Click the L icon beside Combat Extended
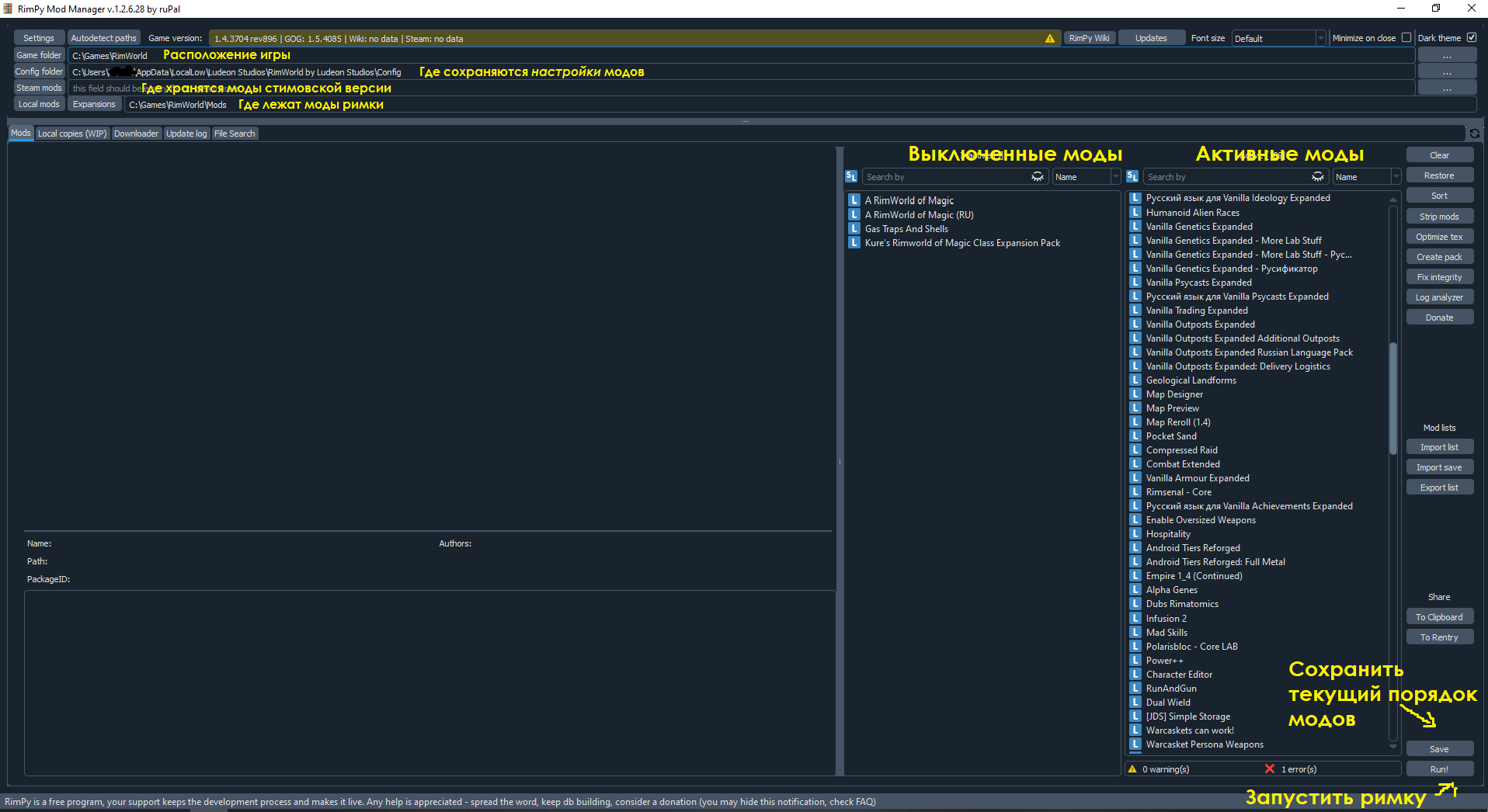 point(1135,464)
